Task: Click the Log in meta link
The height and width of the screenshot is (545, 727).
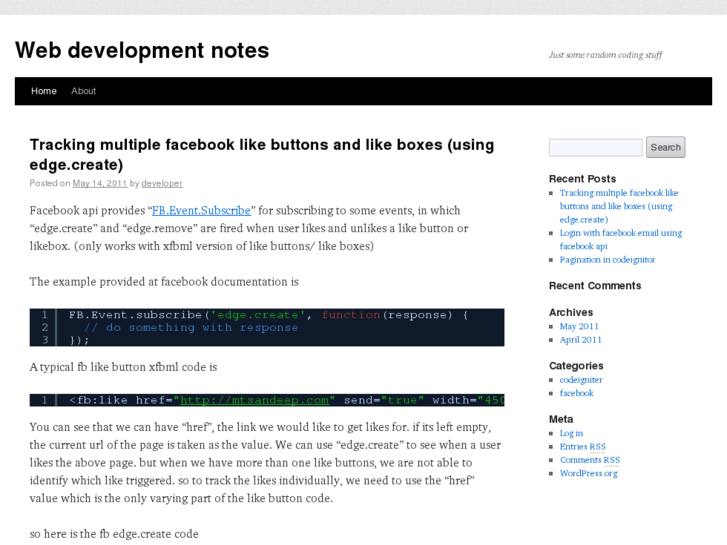Action: (x=571, y=433)
